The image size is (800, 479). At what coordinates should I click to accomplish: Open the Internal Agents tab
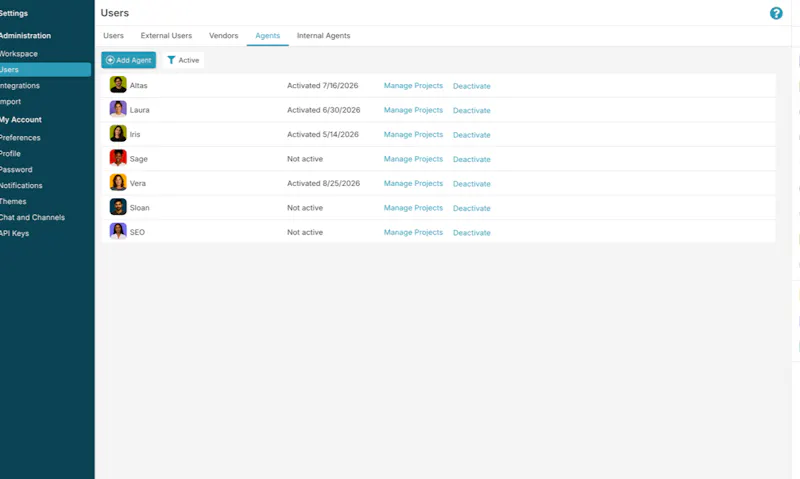click(x=323, y=36)
